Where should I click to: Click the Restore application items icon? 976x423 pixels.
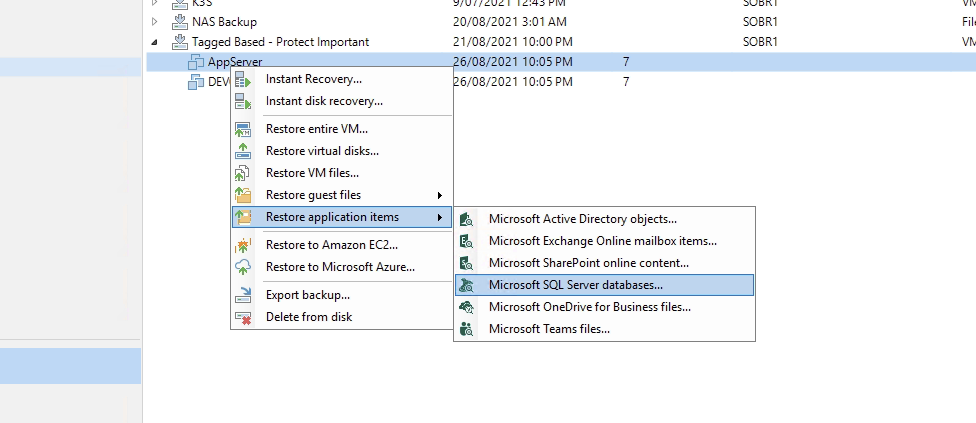(x=243, y=217)
